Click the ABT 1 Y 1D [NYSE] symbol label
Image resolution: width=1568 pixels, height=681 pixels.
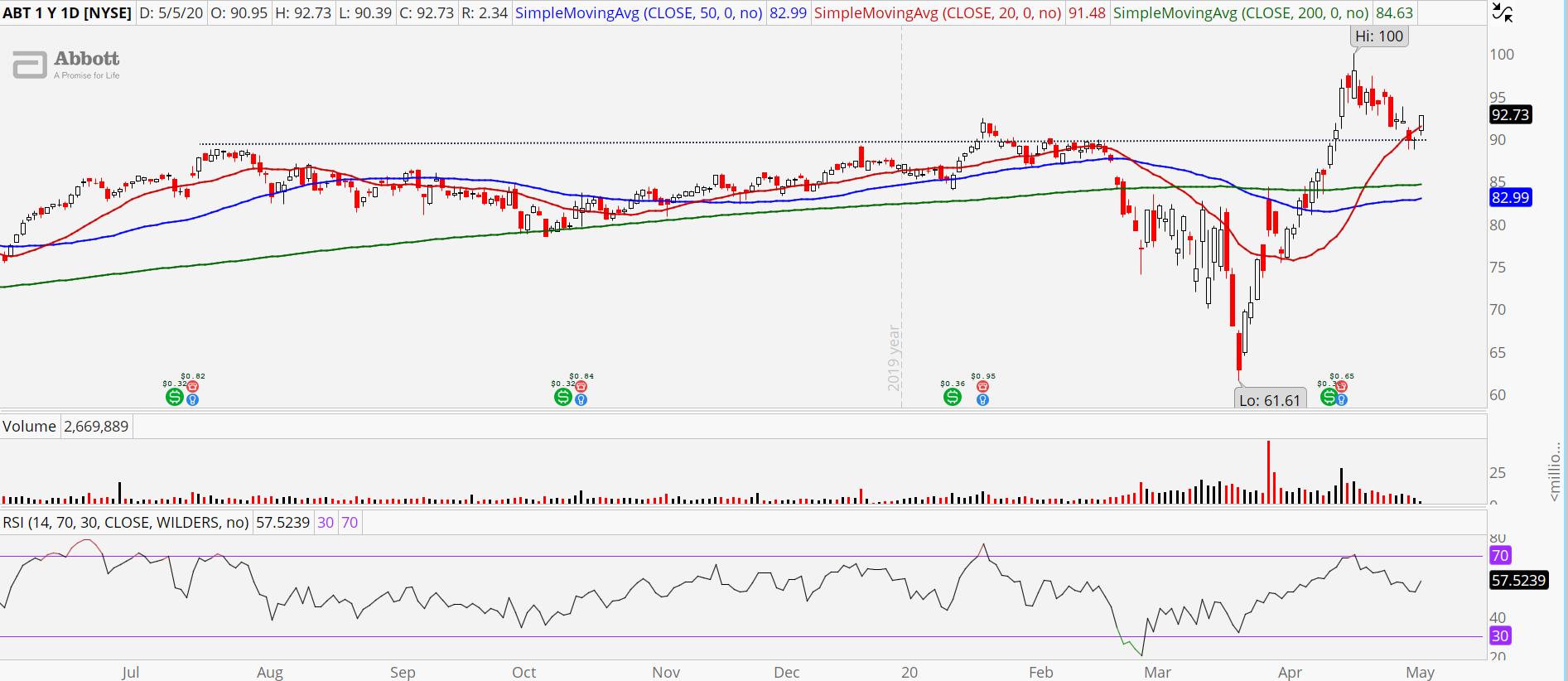67,12
